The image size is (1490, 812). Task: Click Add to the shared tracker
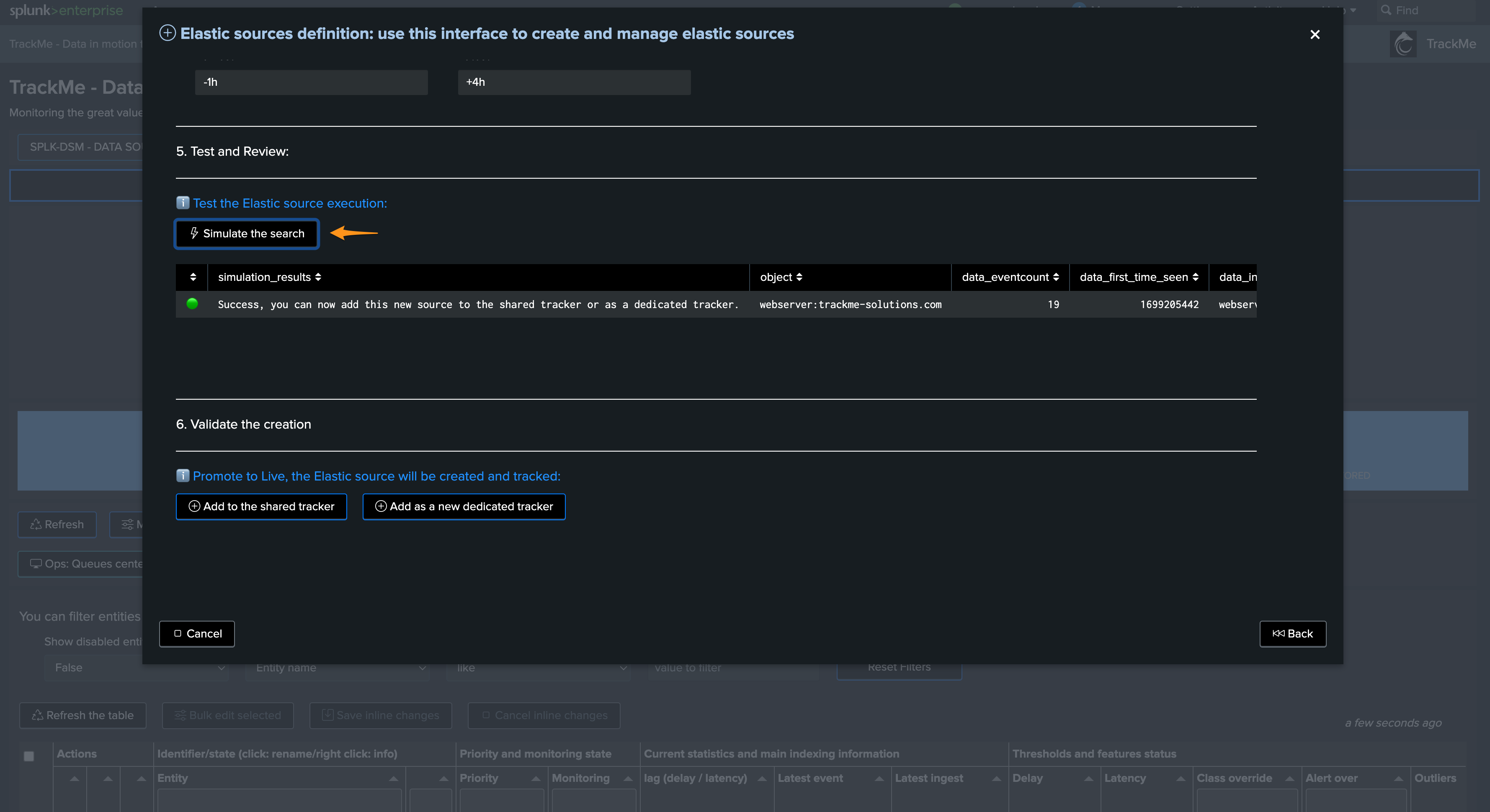click(261, 506)
